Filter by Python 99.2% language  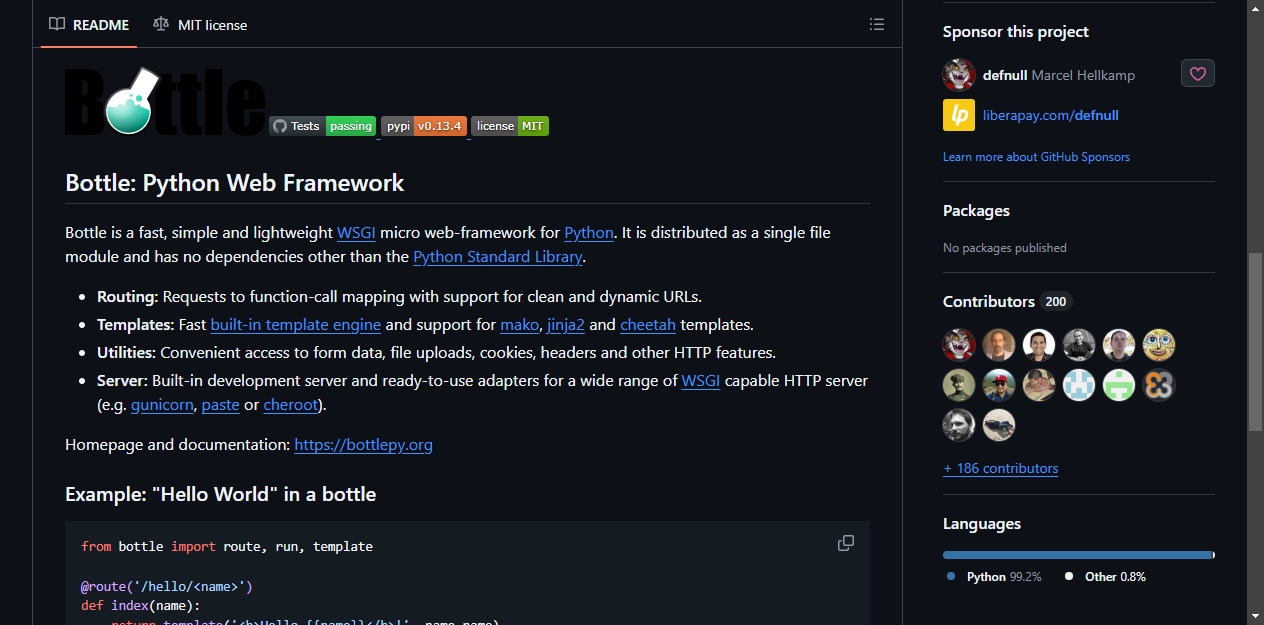pos(994,577)
